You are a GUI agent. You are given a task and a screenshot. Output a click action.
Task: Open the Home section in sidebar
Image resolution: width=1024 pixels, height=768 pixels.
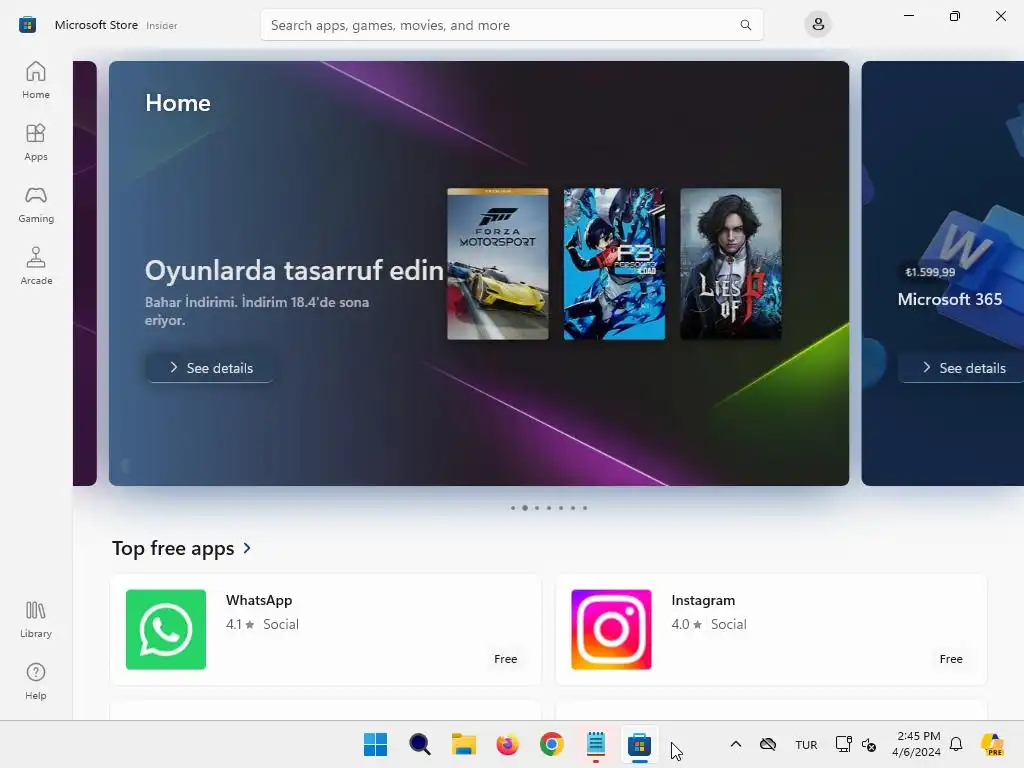(36, 80)
